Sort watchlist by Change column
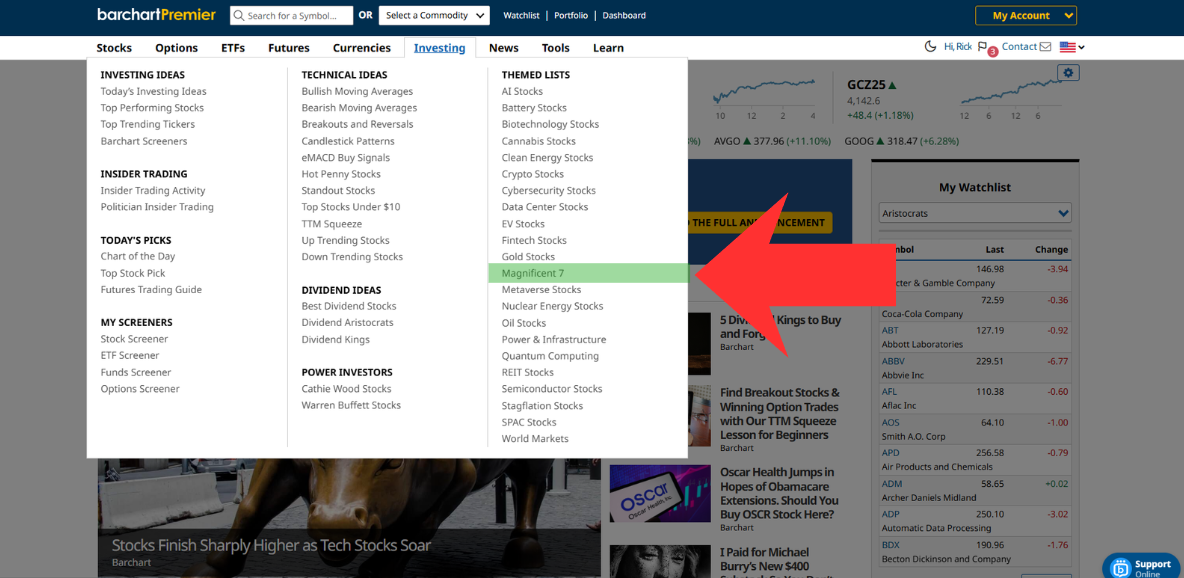 1051,249
